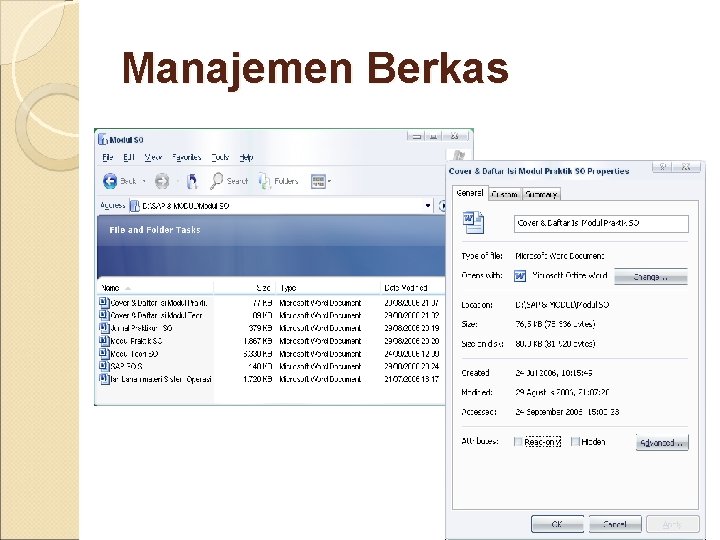This screenshot has height=540, width=720.
Task: Select the Modul Teori SO file icon
Action: point(104,354)
